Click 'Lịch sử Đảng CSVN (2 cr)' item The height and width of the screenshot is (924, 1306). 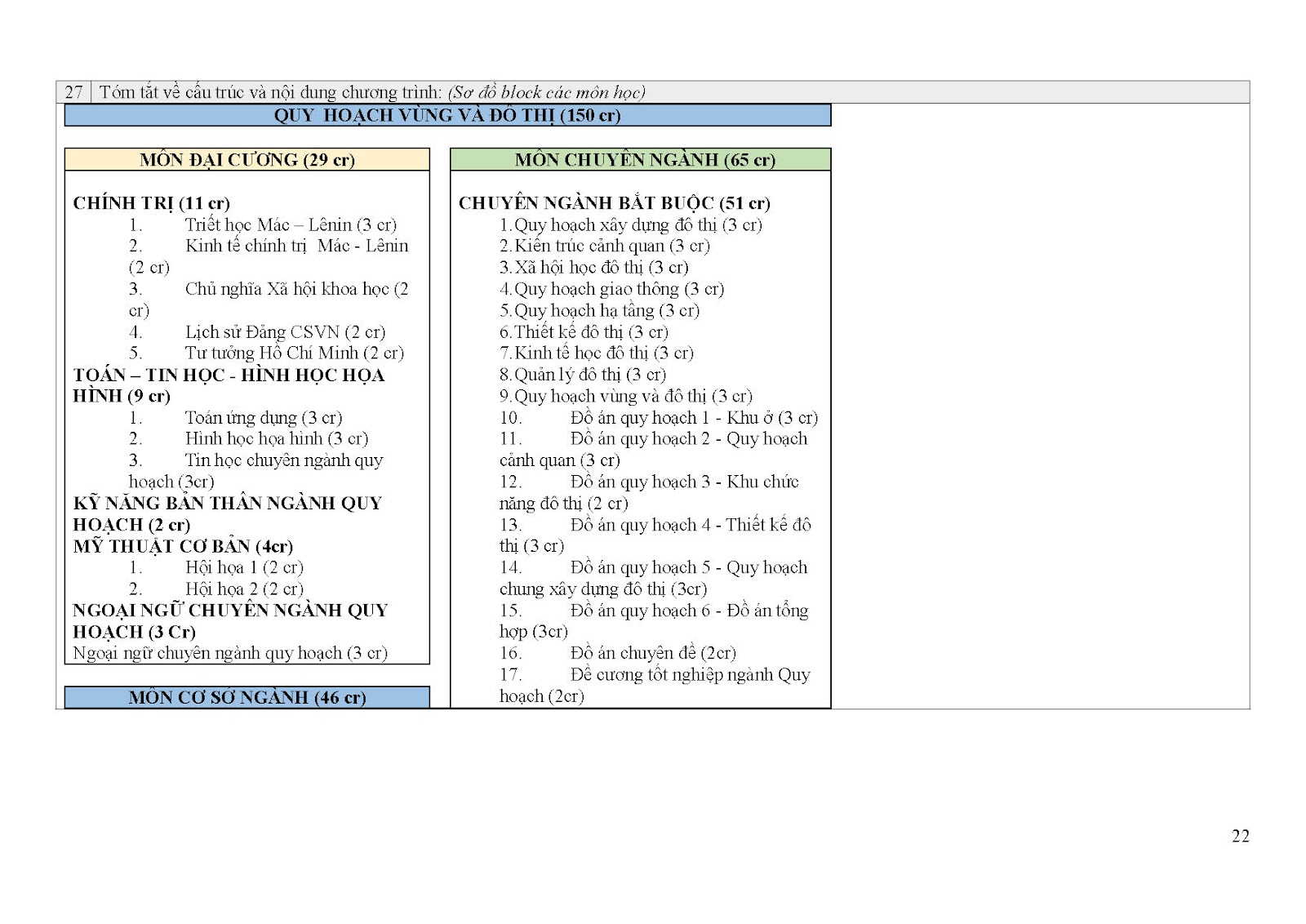coord(284,332)
